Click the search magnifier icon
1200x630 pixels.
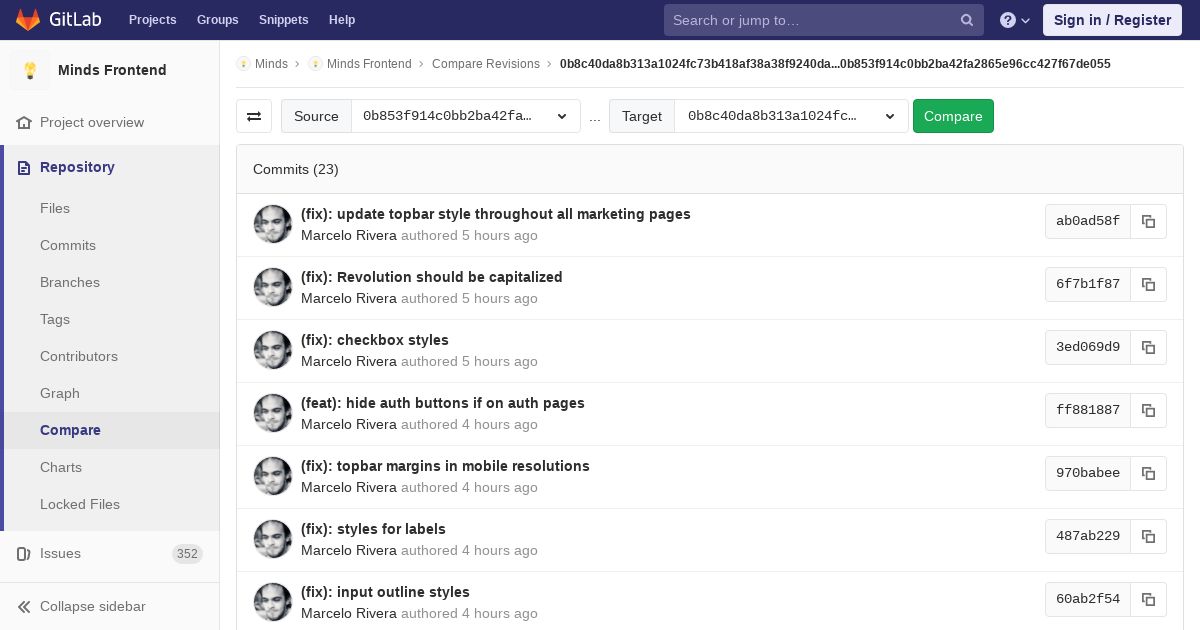[967, 20]
